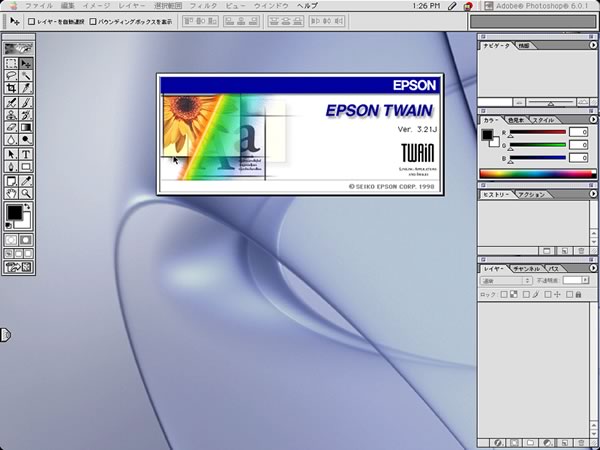
Task: Switch to the パス tab
Action: pos(553,269)
